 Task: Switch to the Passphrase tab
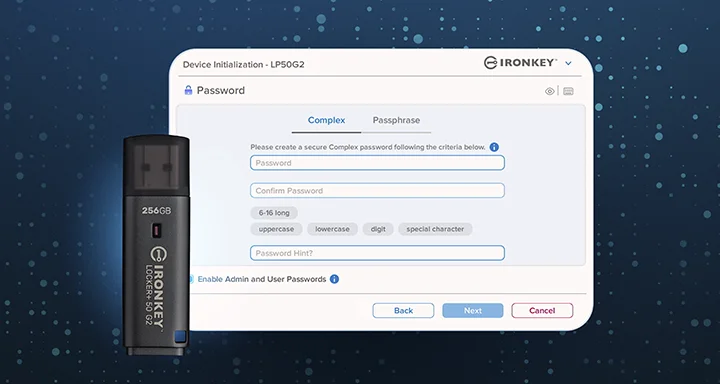pos(396,120)
